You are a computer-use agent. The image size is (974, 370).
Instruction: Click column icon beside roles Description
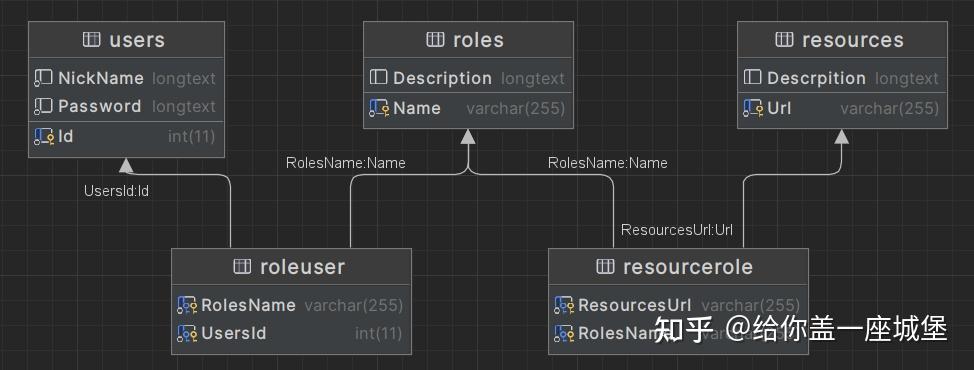378,78
